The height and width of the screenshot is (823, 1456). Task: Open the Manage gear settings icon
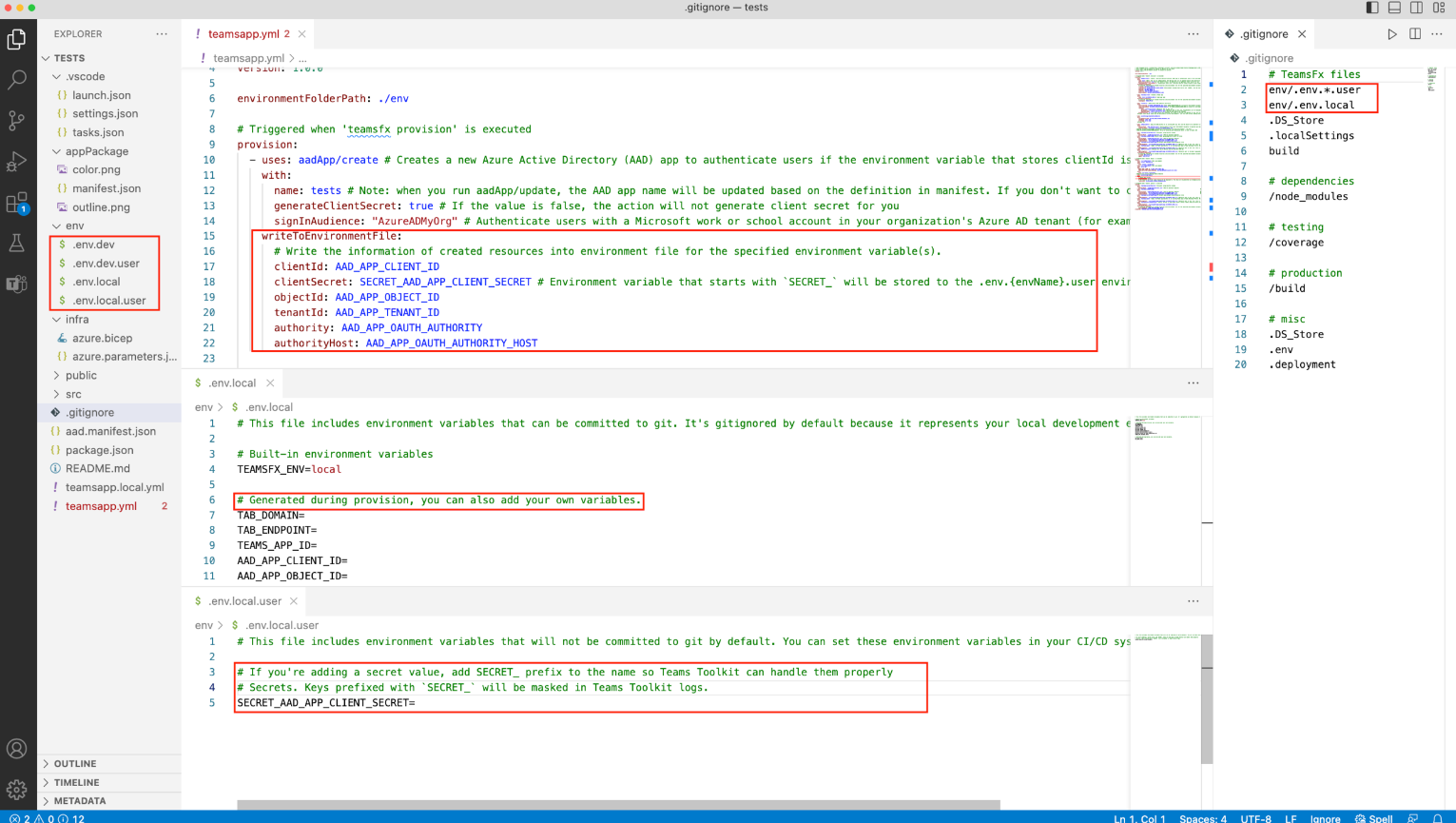tap(16, 790)
